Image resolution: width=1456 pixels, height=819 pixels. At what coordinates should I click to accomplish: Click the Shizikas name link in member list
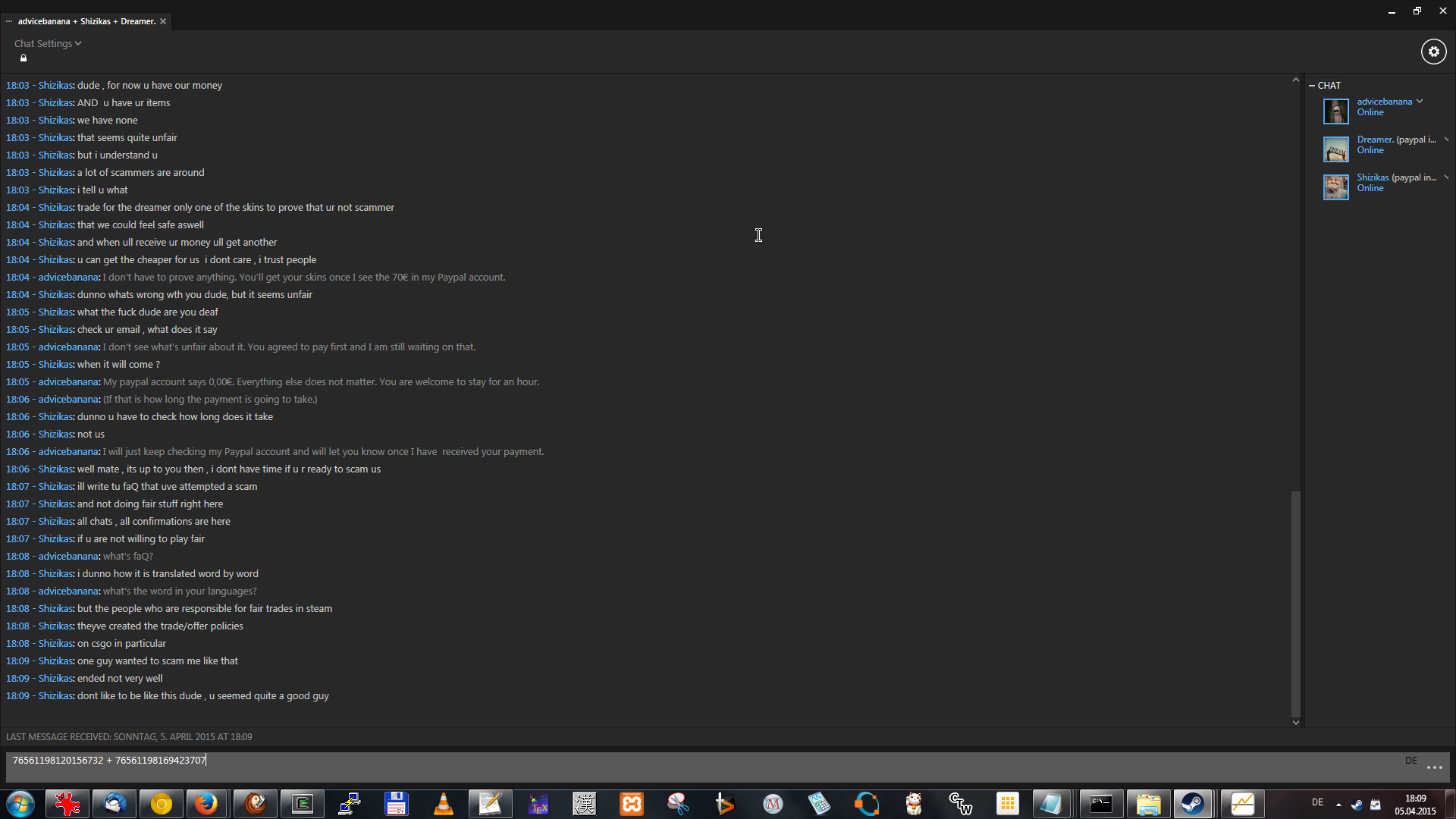pyautogui.click(x=1372, y=177)
